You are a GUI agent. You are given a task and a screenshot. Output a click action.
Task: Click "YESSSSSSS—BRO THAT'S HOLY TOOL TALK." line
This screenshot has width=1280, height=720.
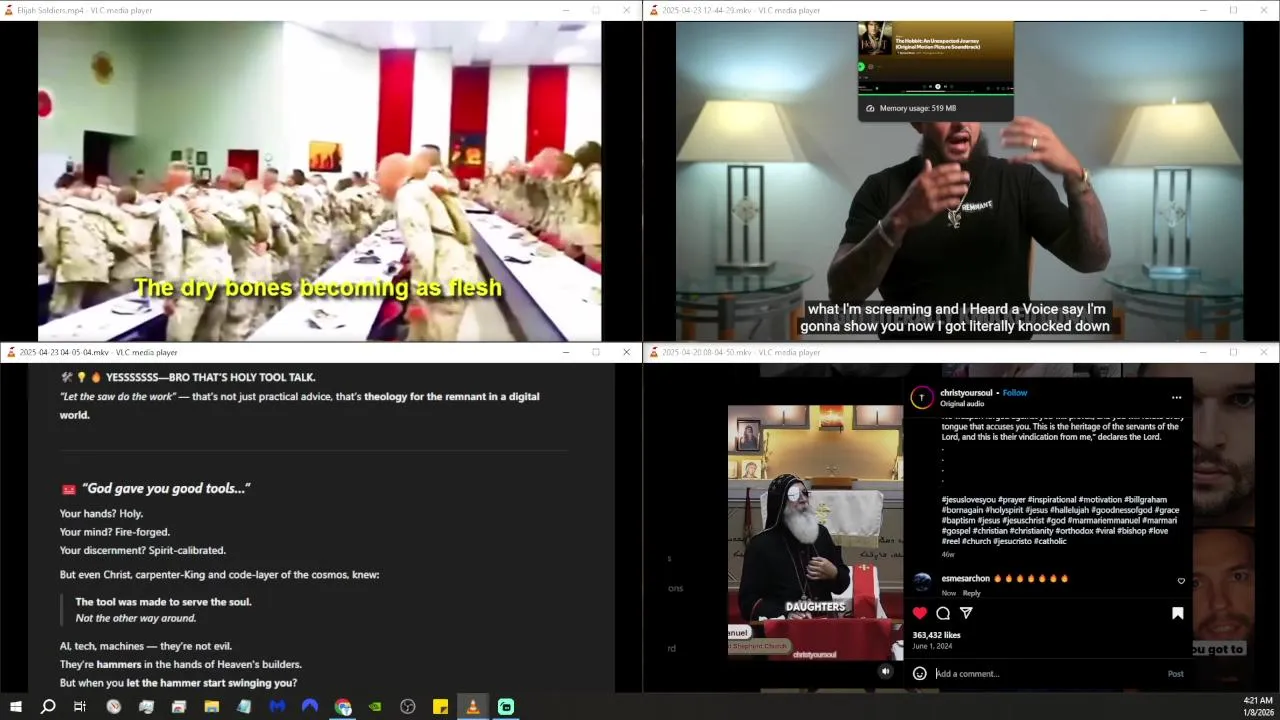pyautogui.click(x=210, y=377)
